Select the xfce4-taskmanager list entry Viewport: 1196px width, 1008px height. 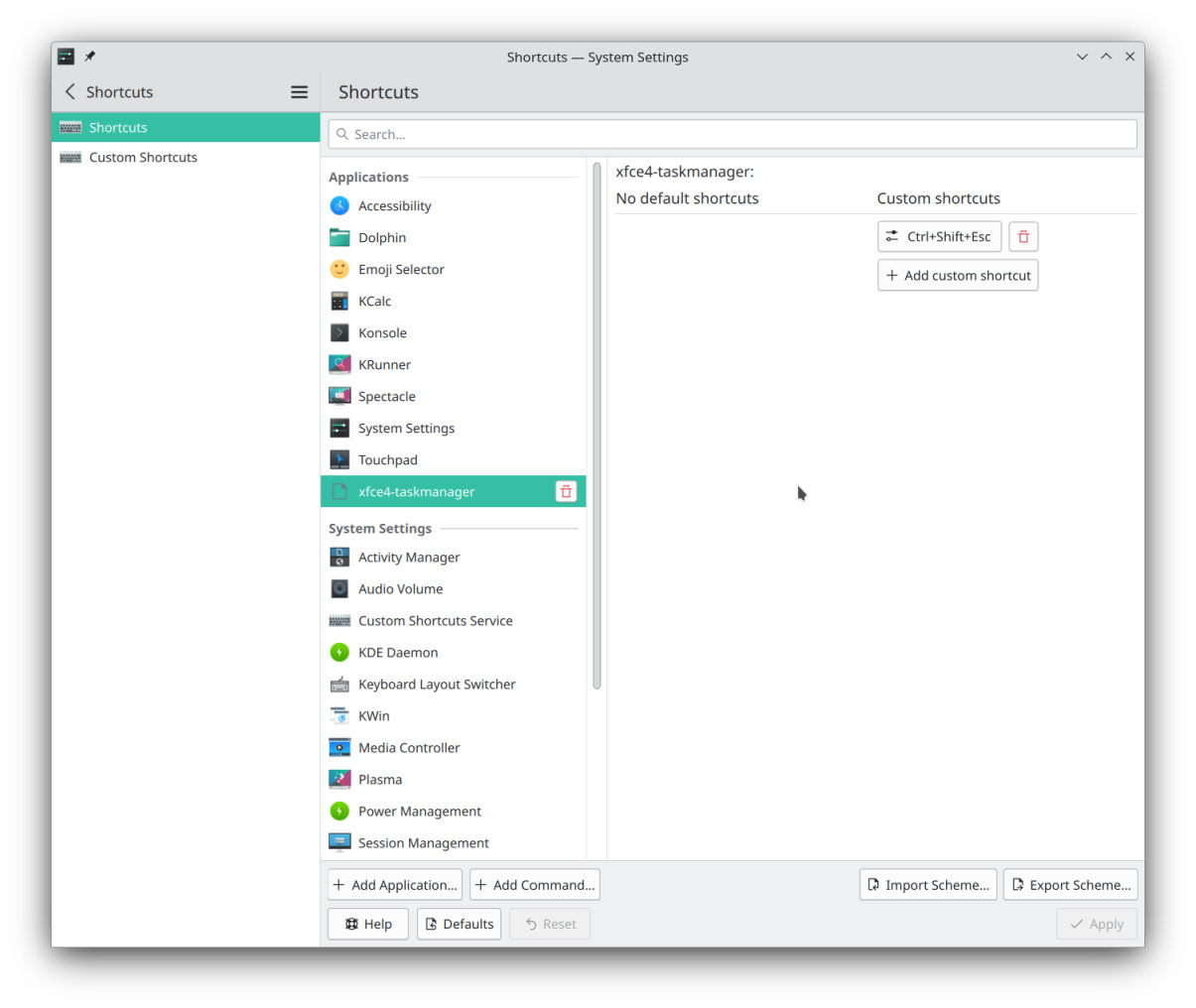coord(453,491)
